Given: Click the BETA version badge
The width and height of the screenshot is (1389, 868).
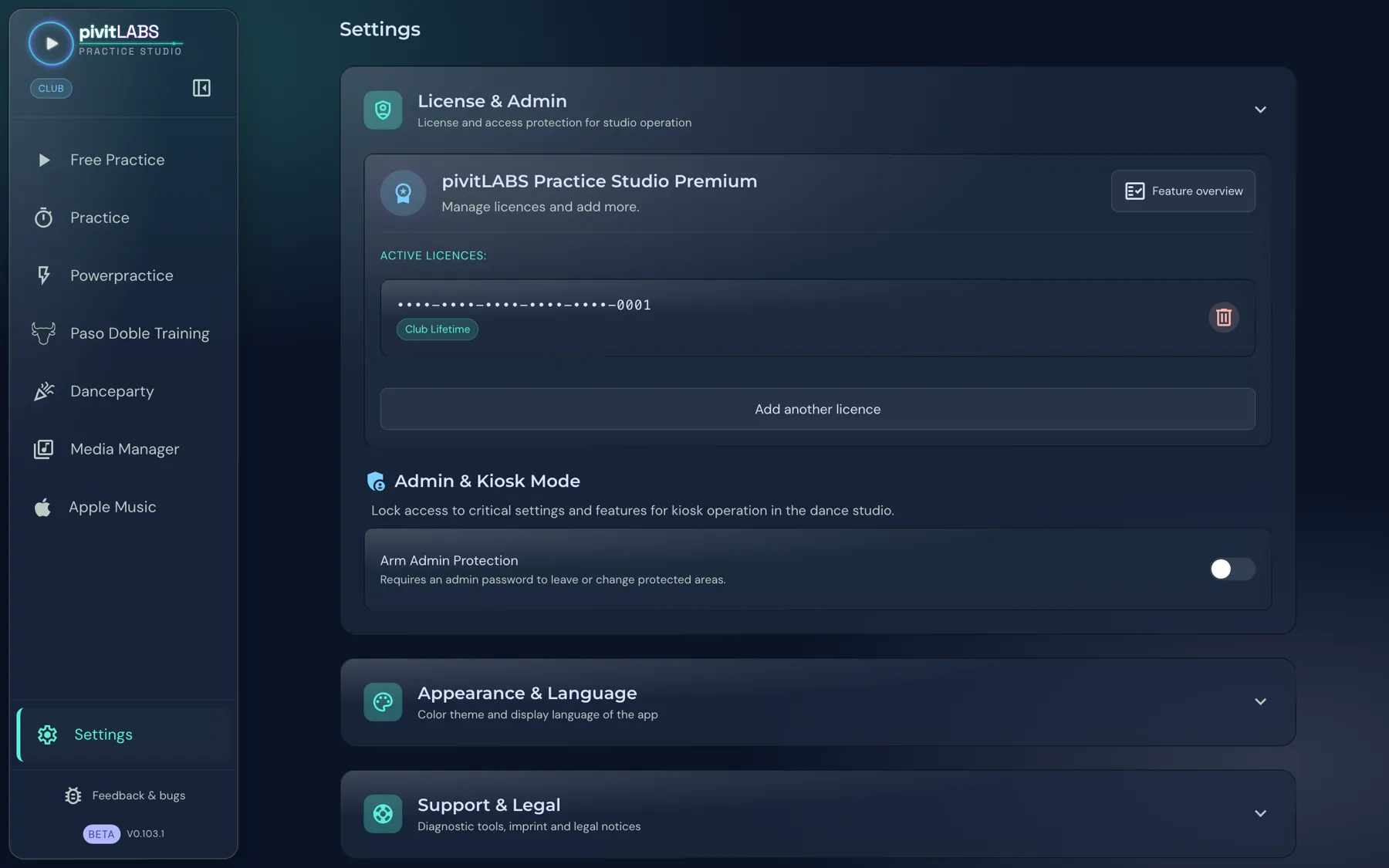Looking at the screenshot, I should click(x=101, y=834).
